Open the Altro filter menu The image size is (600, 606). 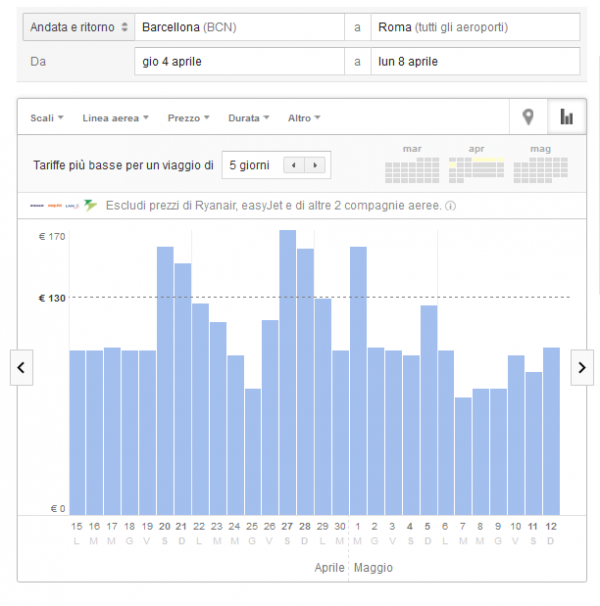pyautogui.click(x=304, y=118)
